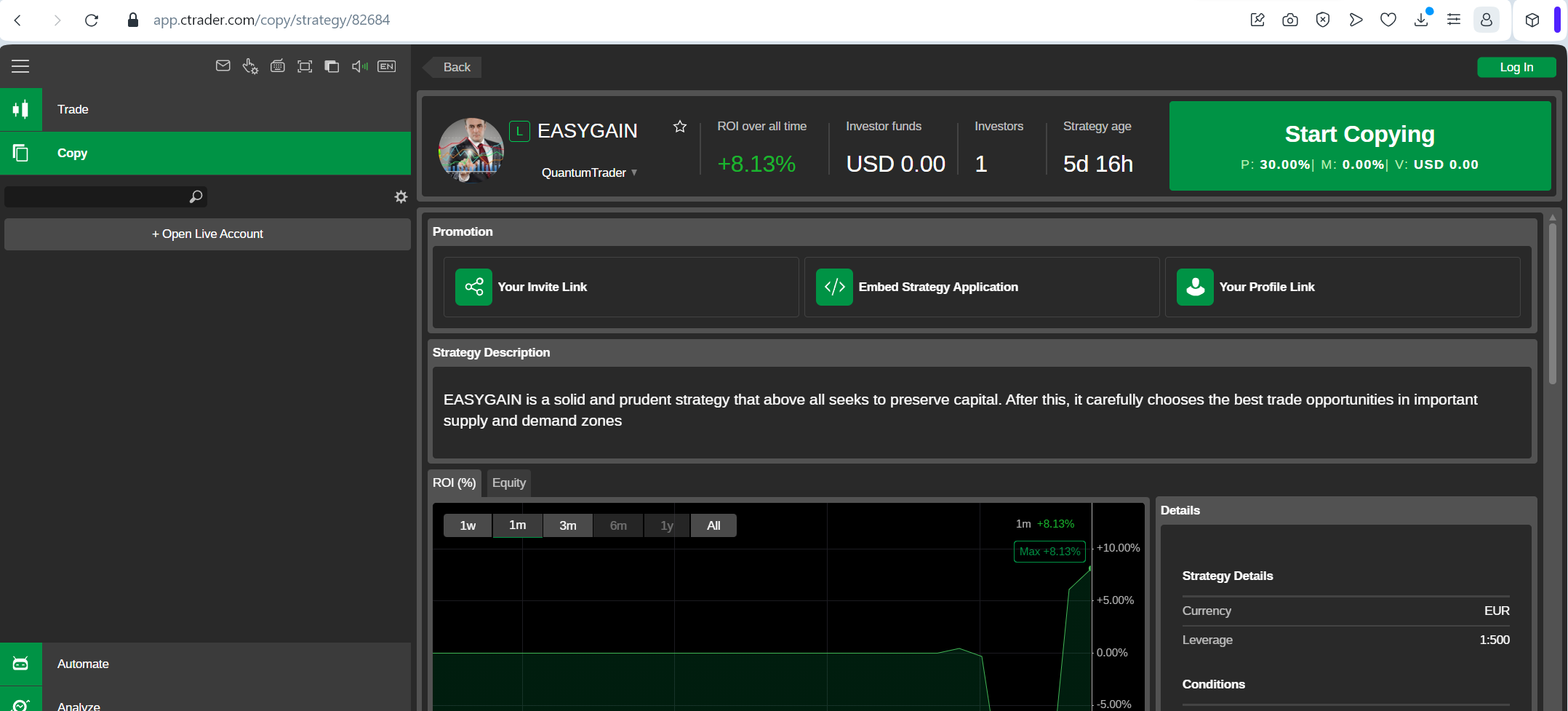Select the 3m chart period
Screen dimensions: 1568x711
coord(568,525)
